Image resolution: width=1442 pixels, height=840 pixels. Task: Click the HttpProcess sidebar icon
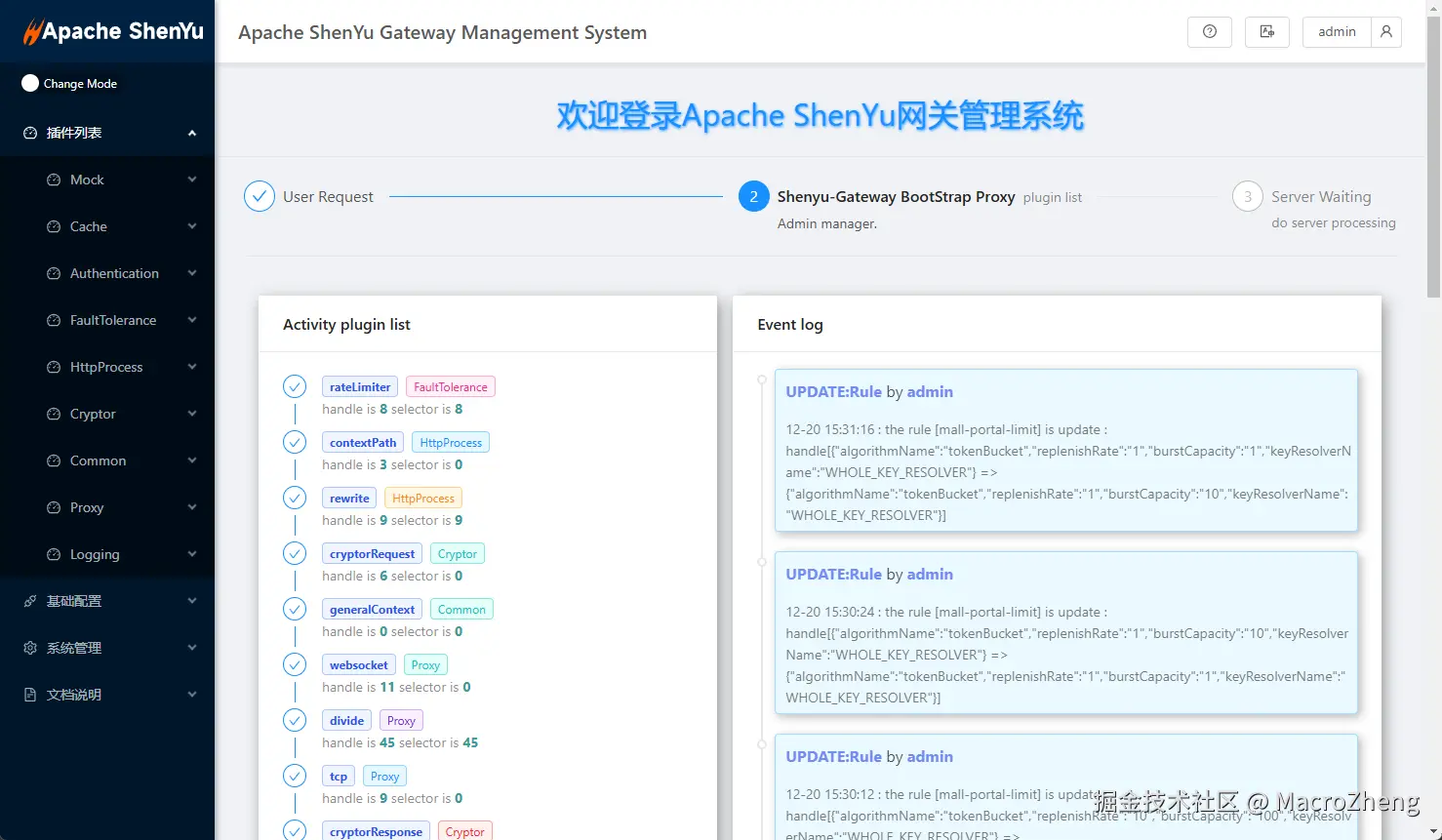(54, 367)
